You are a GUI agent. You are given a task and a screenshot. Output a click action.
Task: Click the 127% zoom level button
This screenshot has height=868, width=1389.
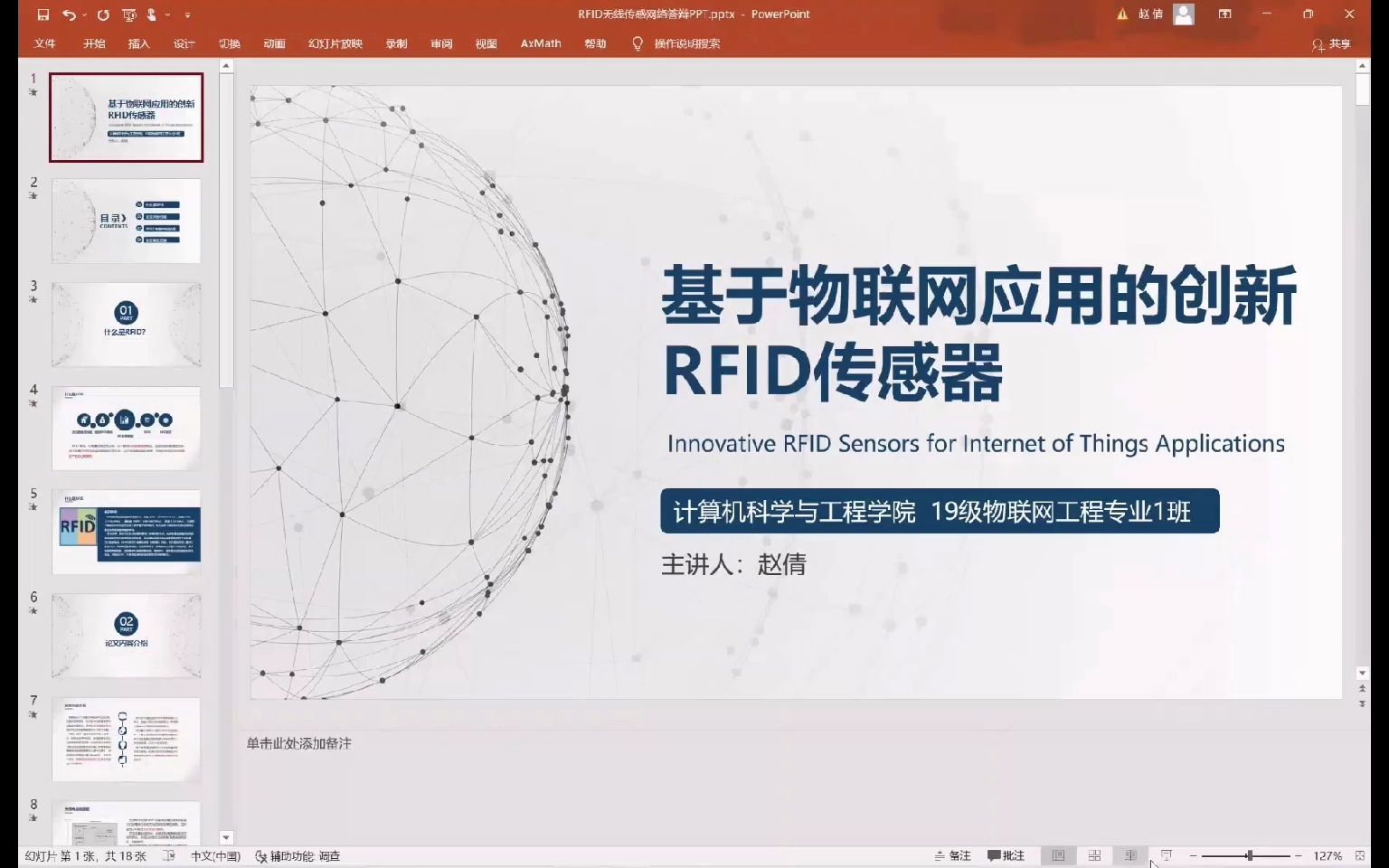1328,855
